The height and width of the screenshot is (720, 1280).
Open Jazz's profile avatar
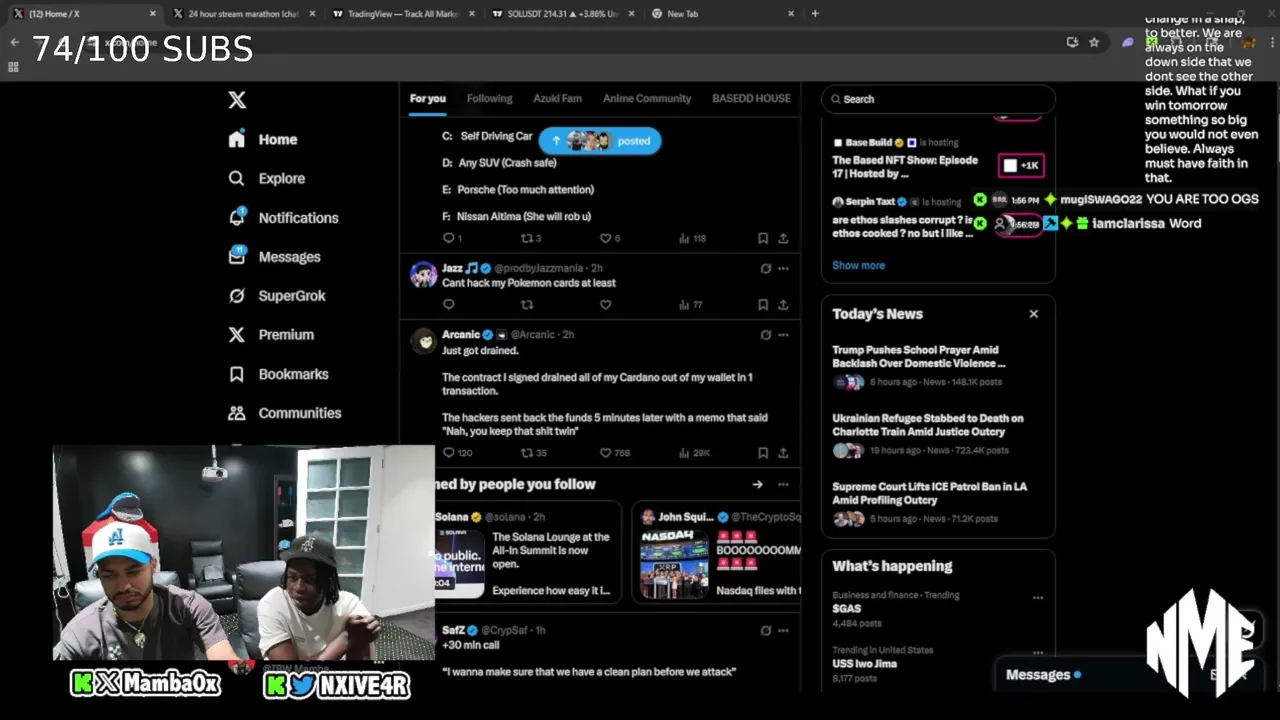click(x=423, y=274)
